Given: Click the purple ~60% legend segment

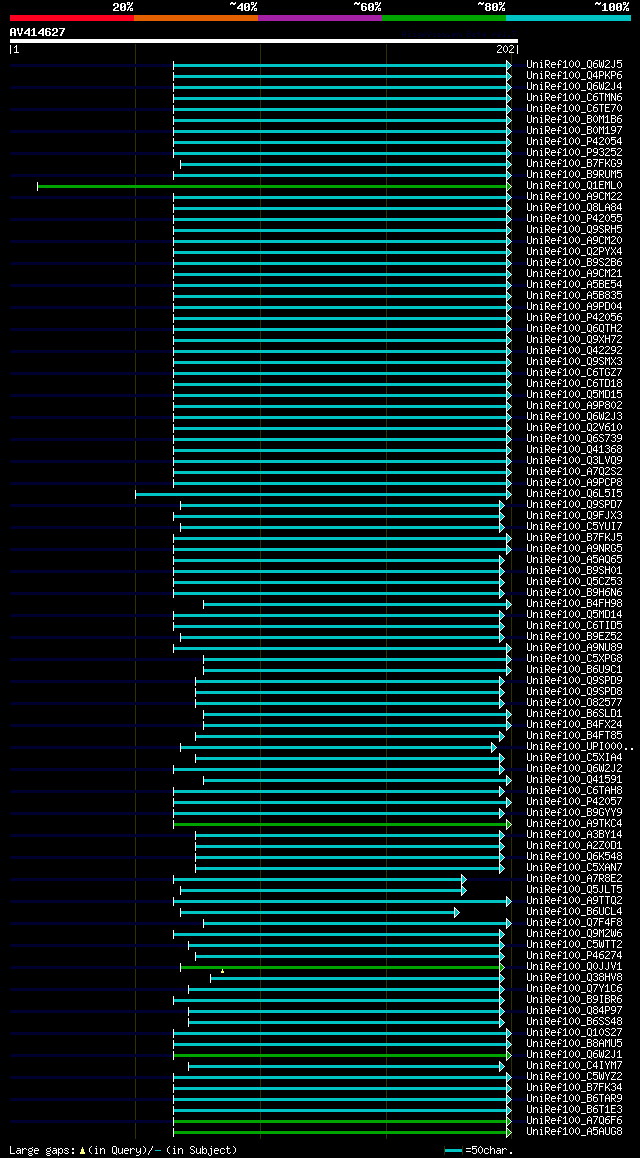Looking at the screenshot, I should [320, 17].
